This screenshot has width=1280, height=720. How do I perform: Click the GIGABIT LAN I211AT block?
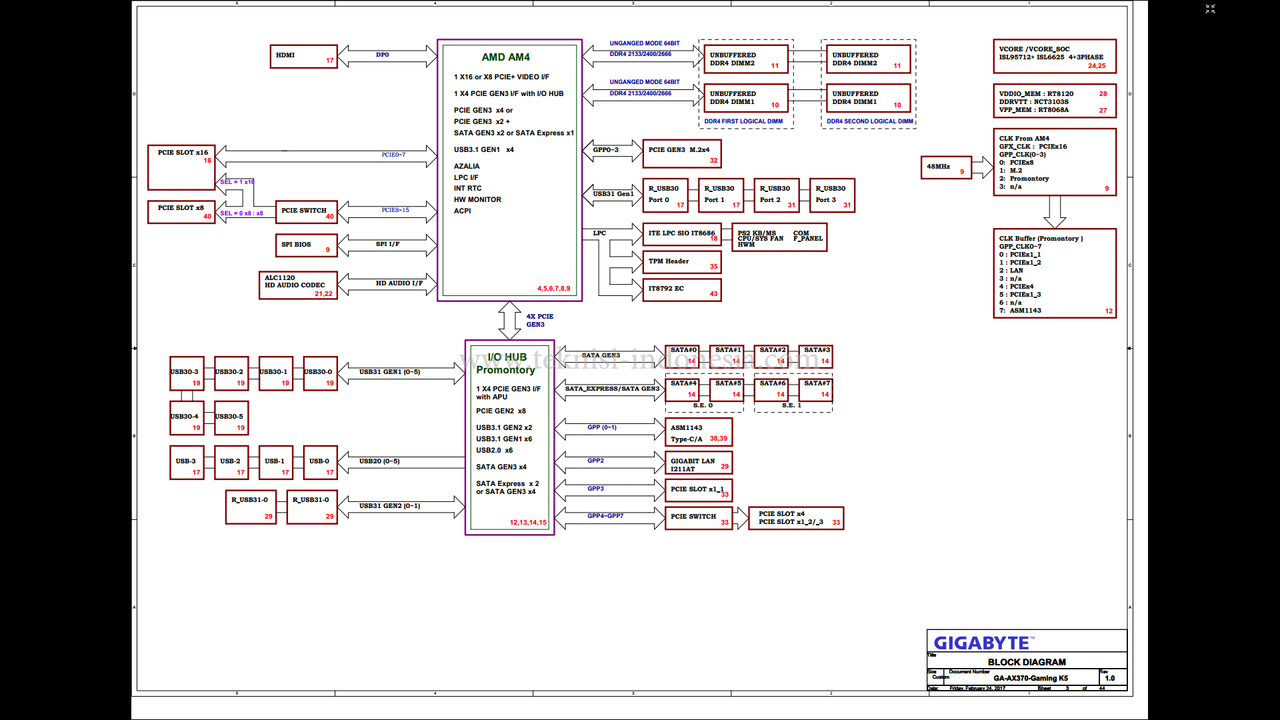click(x=699, y=461)
